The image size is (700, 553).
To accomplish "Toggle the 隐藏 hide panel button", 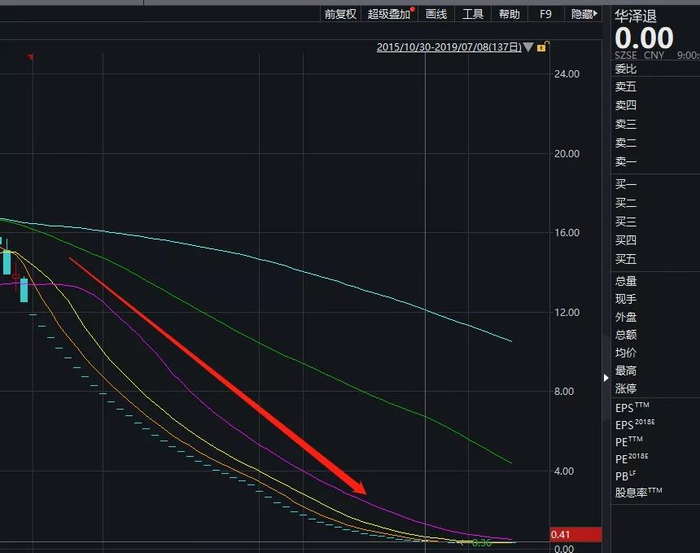I will tap(583, 14).
